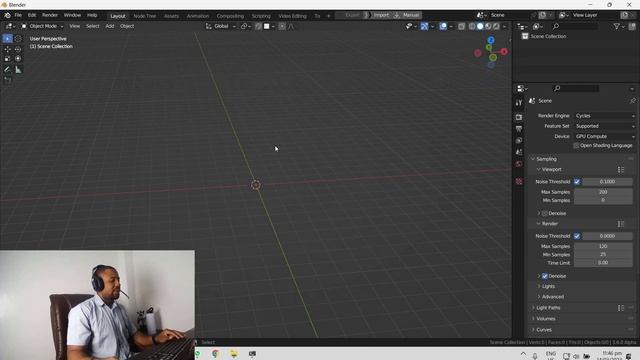640x360 pixels.
Task: Open the Scene properties tab
Action: click(519, 152)
